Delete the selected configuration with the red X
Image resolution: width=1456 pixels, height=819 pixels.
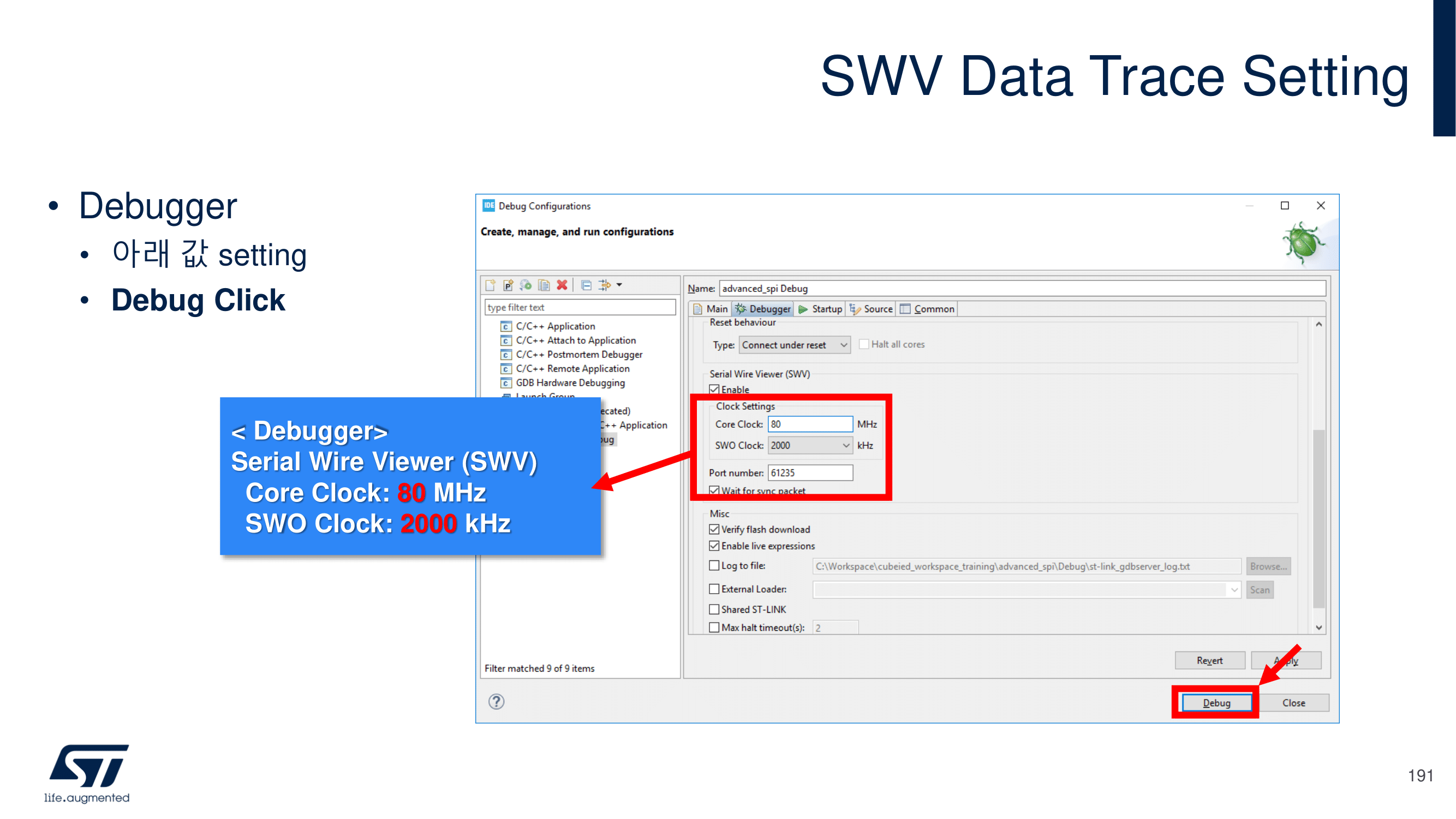[562, 285]
